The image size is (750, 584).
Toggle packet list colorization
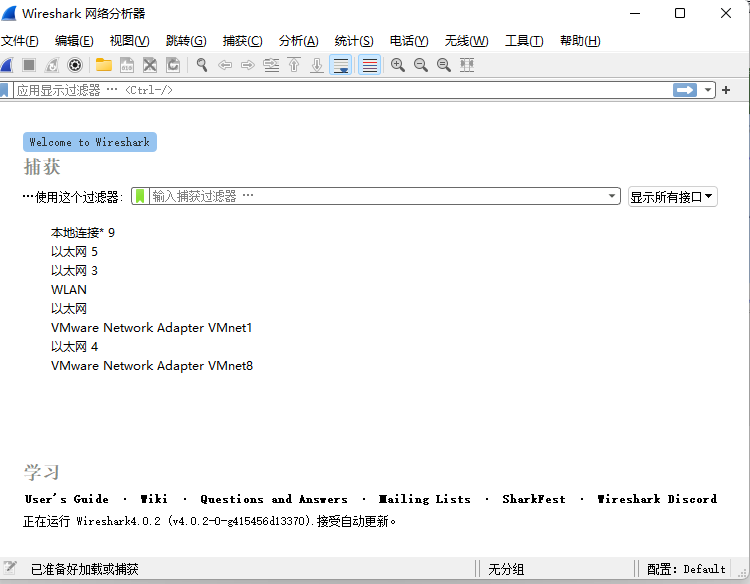point(370,65)
